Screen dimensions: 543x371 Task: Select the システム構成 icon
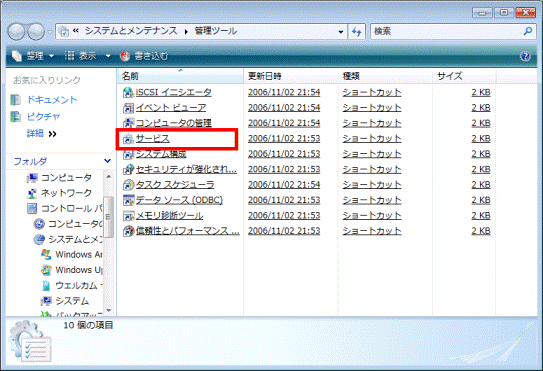click(128, 154)
